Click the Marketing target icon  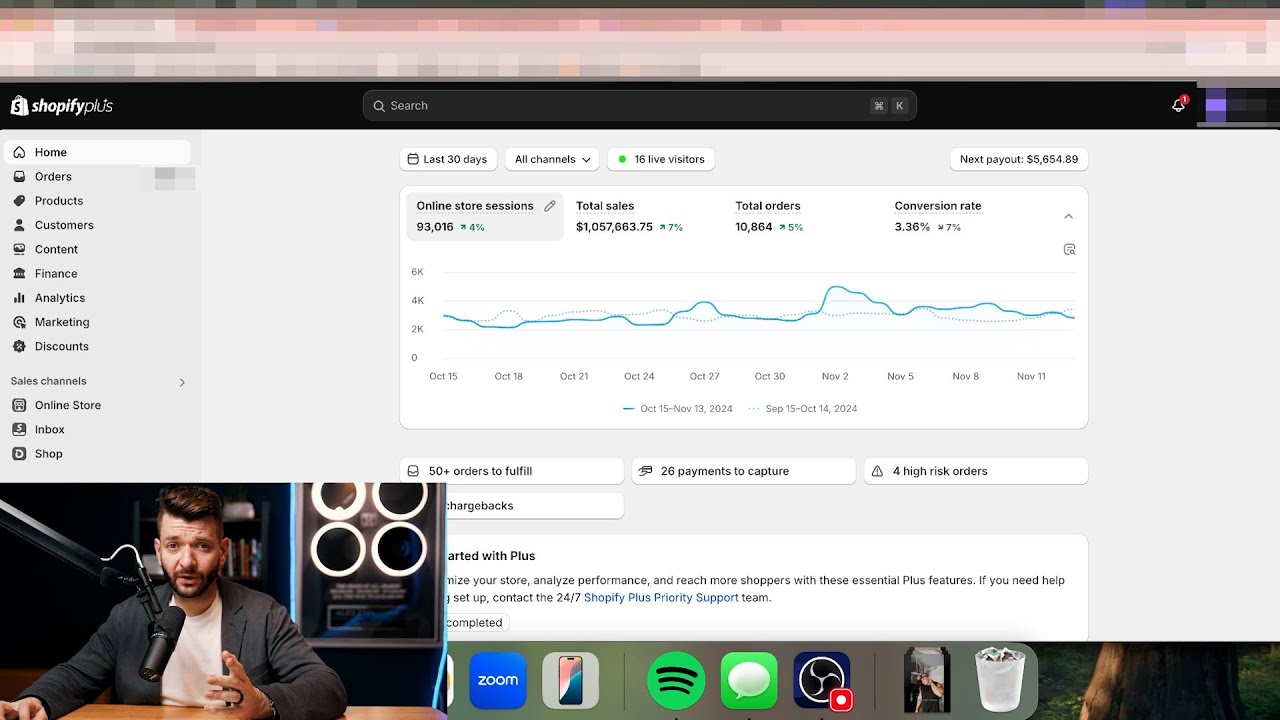pos(19,322)
